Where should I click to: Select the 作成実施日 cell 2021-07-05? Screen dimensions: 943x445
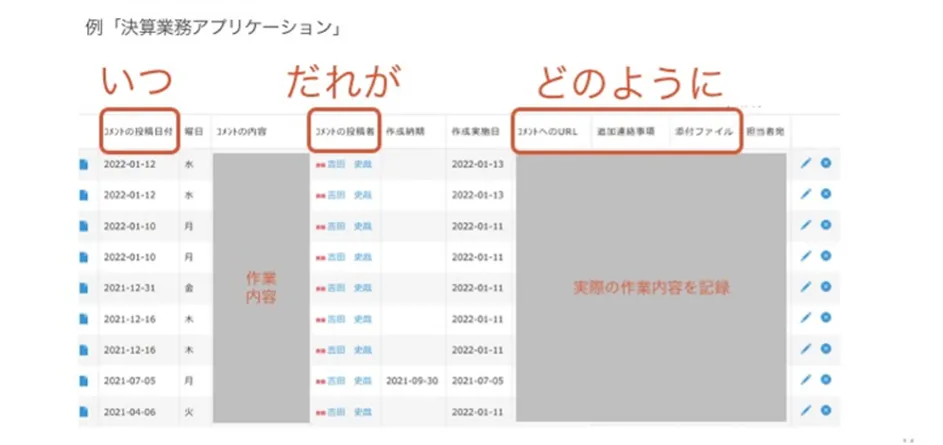pyautogui.click(x=478, y=381)
